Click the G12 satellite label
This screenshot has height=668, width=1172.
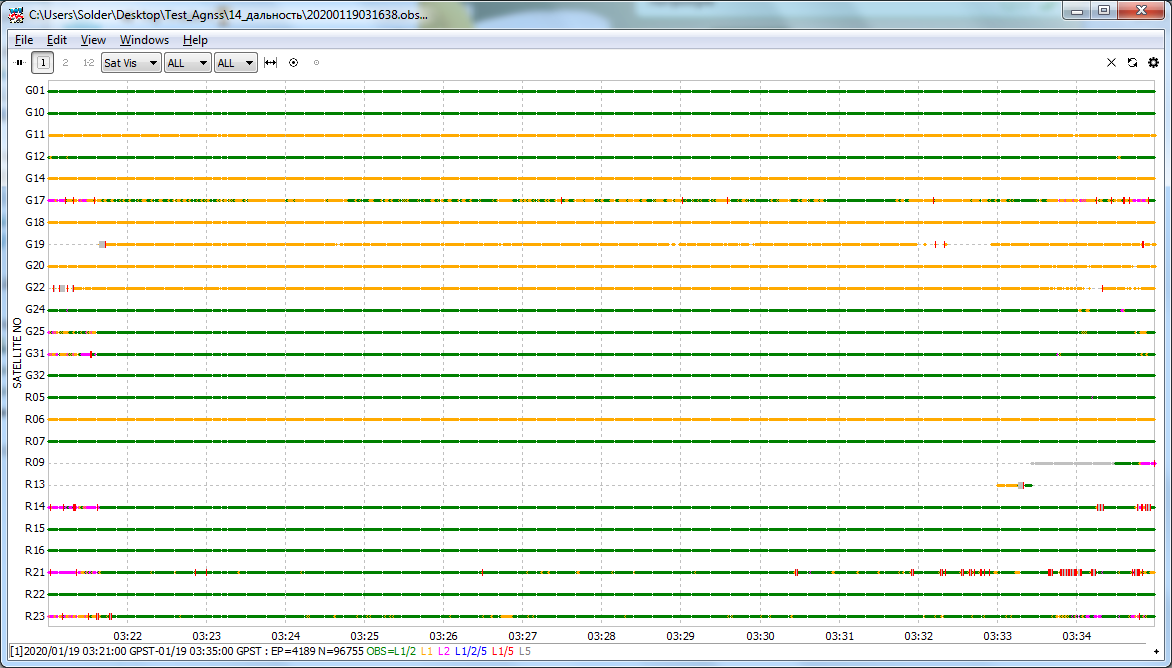(x=35, y=156)
